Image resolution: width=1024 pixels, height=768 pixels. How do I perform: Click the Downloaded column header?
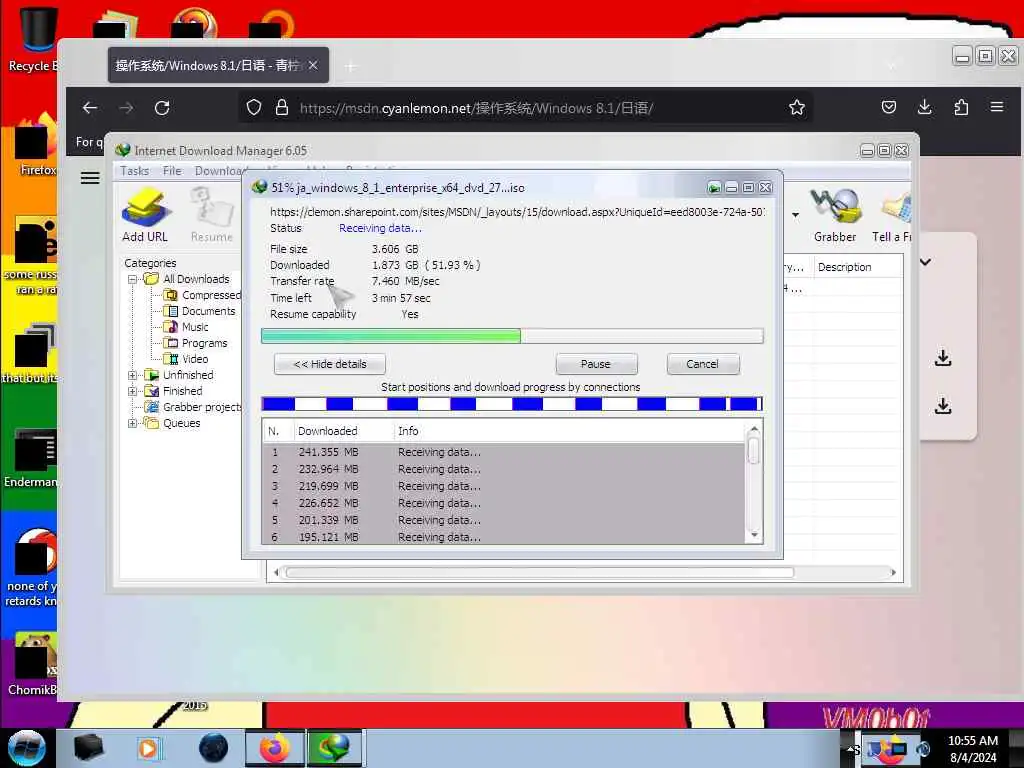[x=342, y=431]
